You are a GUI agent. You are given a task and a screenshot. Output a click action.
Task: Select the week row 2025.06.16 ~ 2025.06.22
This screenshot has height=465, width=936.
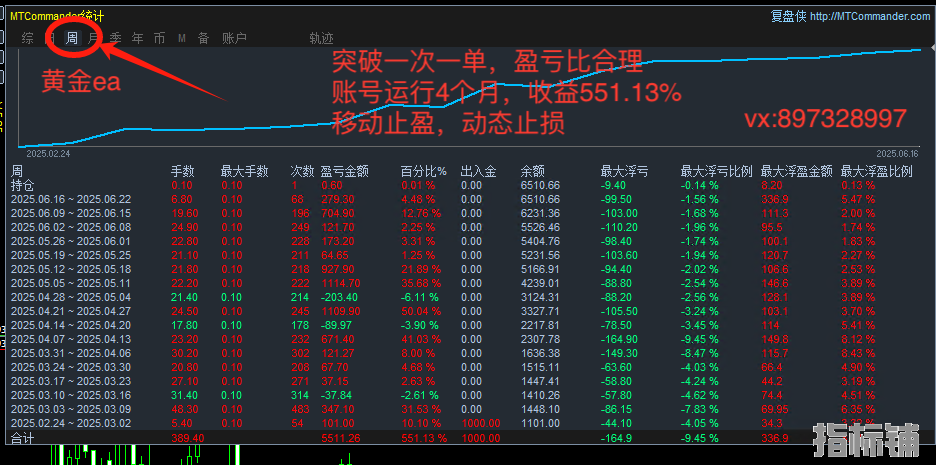click(x=468, y=199)
